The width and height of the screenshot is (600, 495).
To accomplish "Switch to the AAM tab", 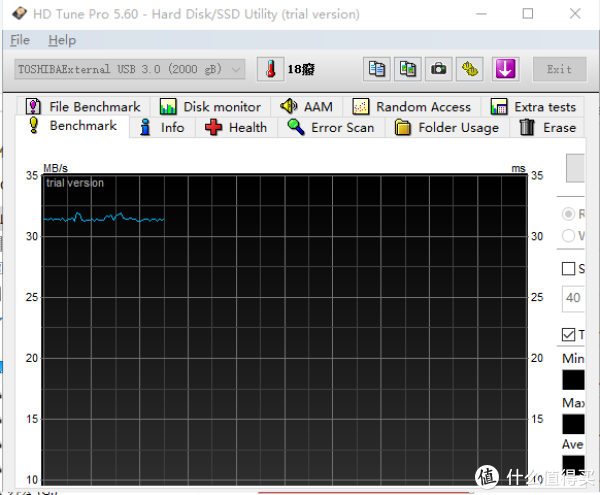I will [x=307, y=107].
